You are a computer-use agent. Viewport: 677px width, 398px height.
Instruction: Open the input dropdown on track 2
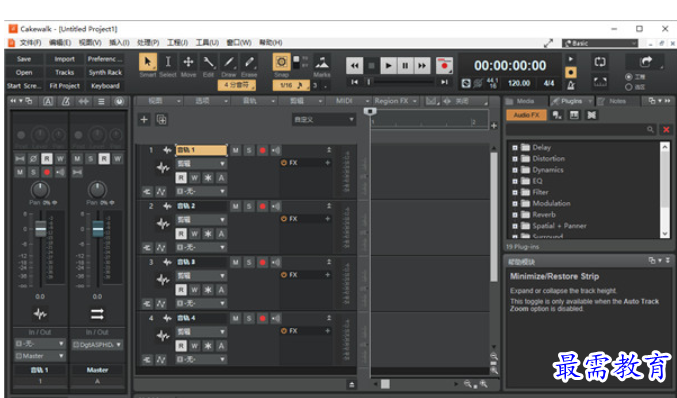coord(201,247)
